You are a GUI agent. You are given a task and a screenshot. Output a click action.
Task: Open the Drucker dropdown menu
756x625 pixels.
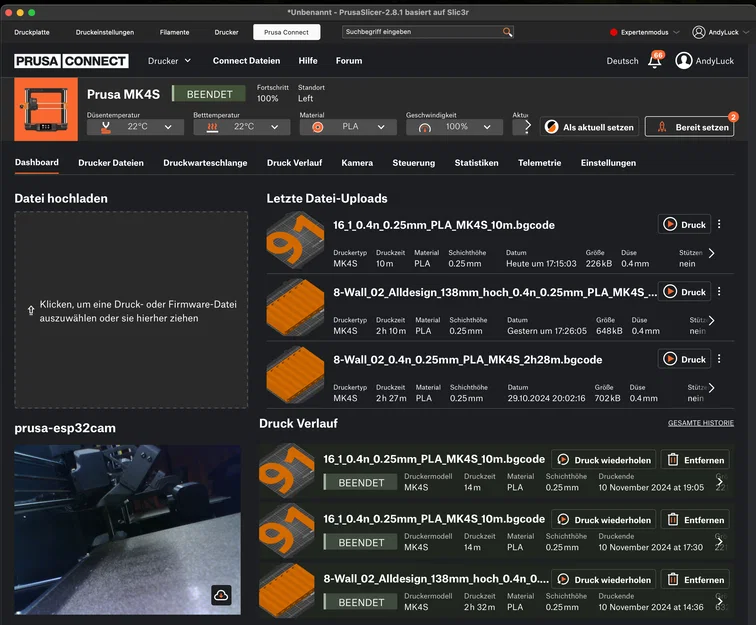click(169, 61)
